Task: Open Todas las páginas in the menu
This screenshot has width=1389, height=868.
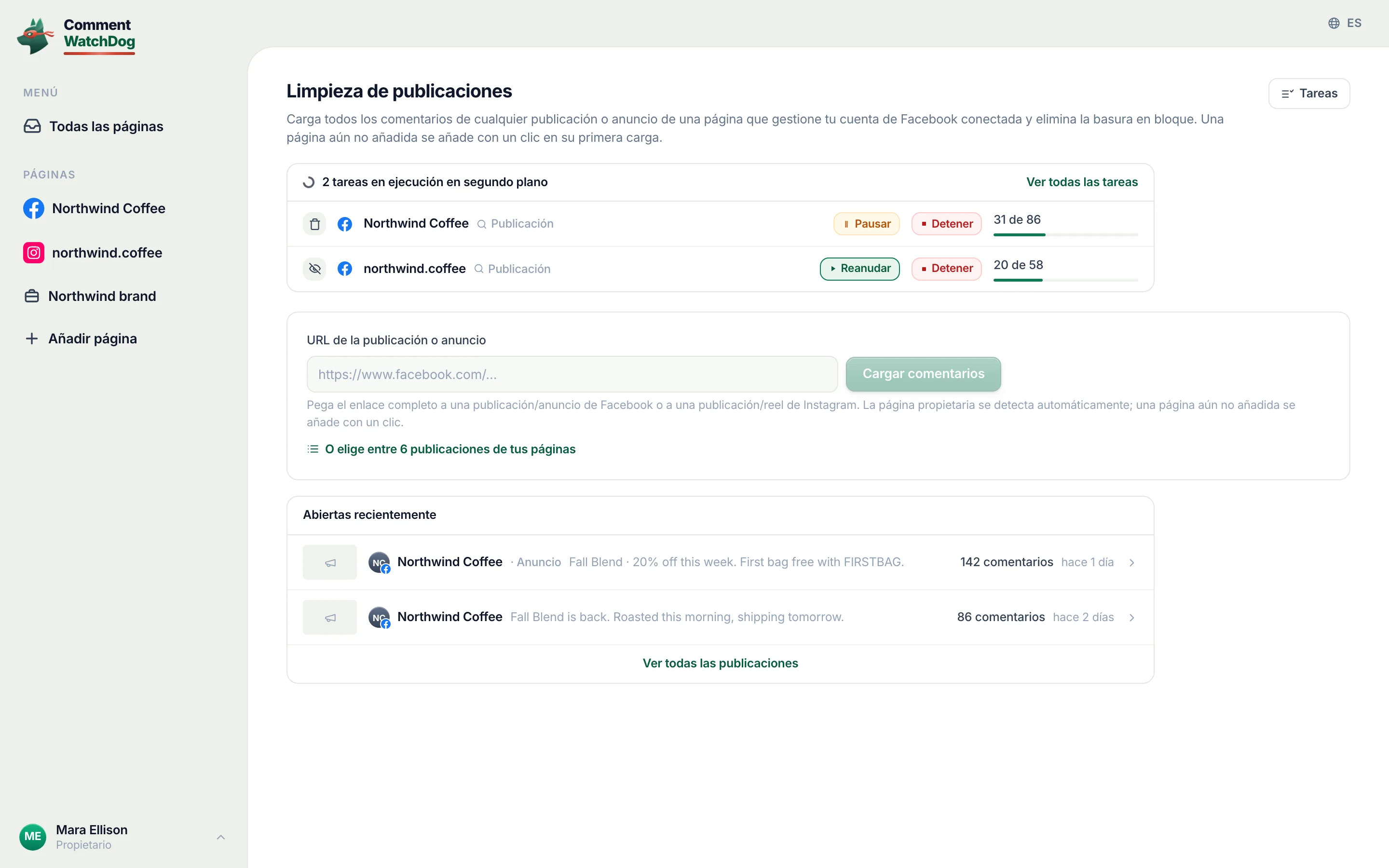Action: [94, 126]
